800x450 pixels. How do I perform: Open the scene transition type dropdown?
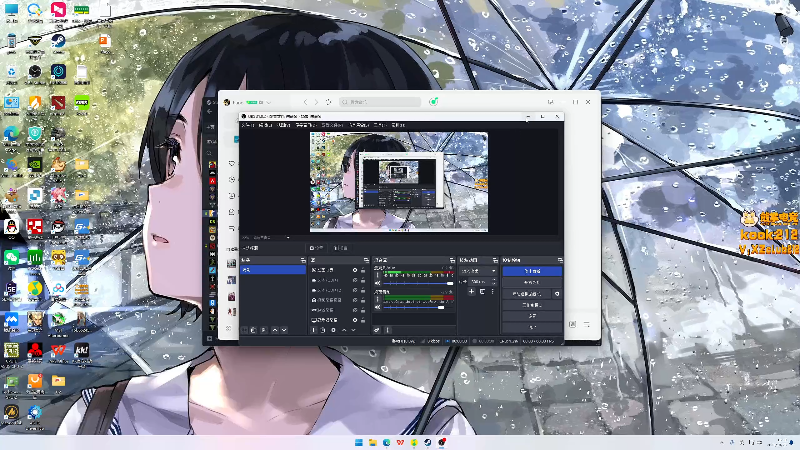pyautogui.click(x=478, y=271)
